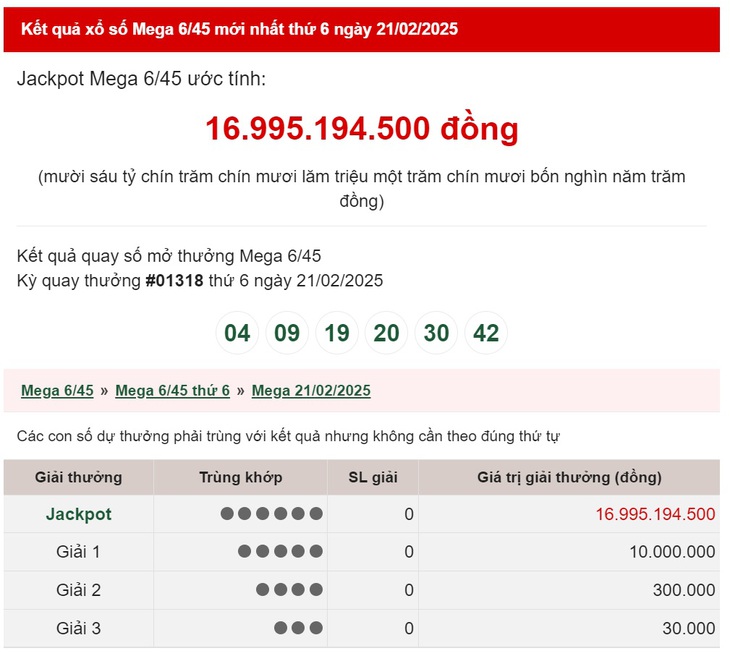Click the Giải 2 winner count 0

[x=409, y=590]
